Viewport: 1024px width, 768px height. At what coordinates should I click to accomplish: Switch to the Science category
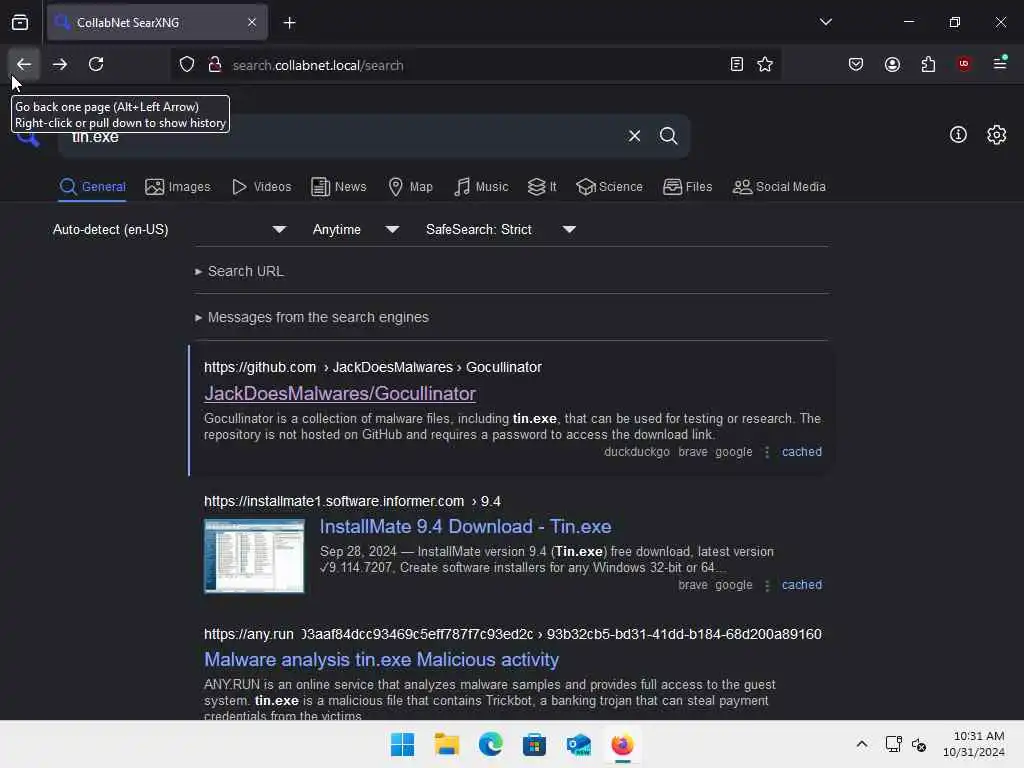tap(609, 187)
